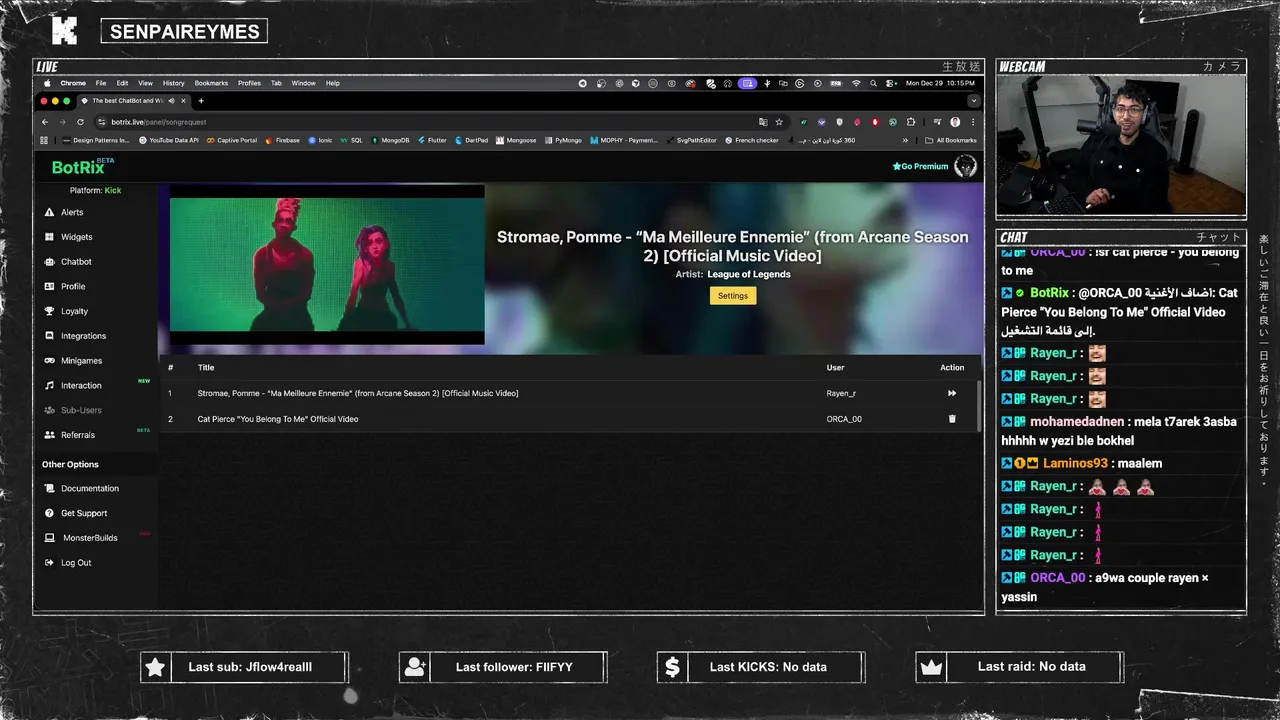Open the Apple menu
This screenshot has width=1280, height=720.
[47, 83]
